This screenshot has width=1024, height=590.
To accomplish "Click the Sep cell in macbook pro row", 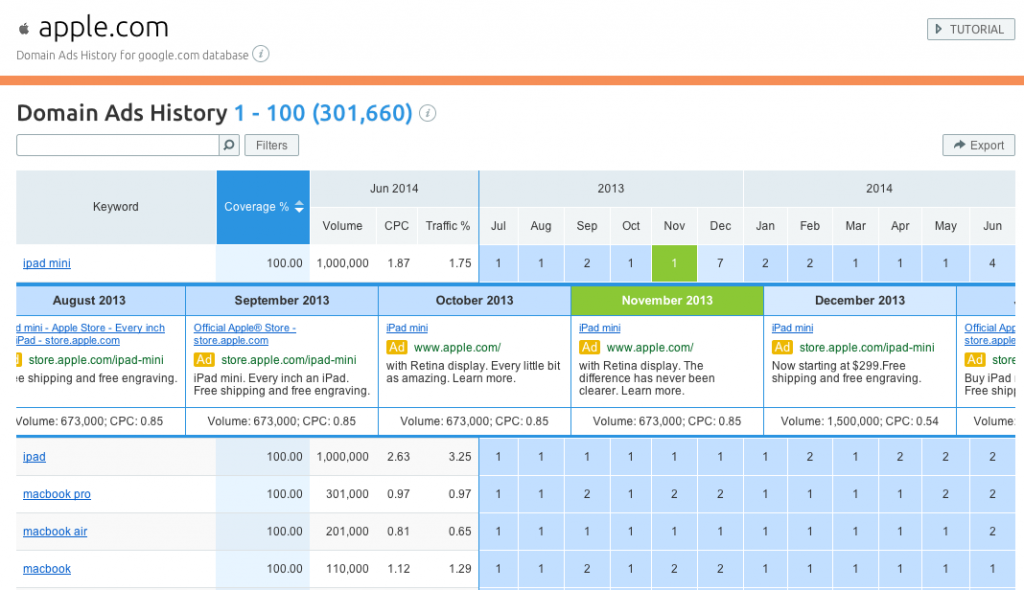I will (586, 495).
